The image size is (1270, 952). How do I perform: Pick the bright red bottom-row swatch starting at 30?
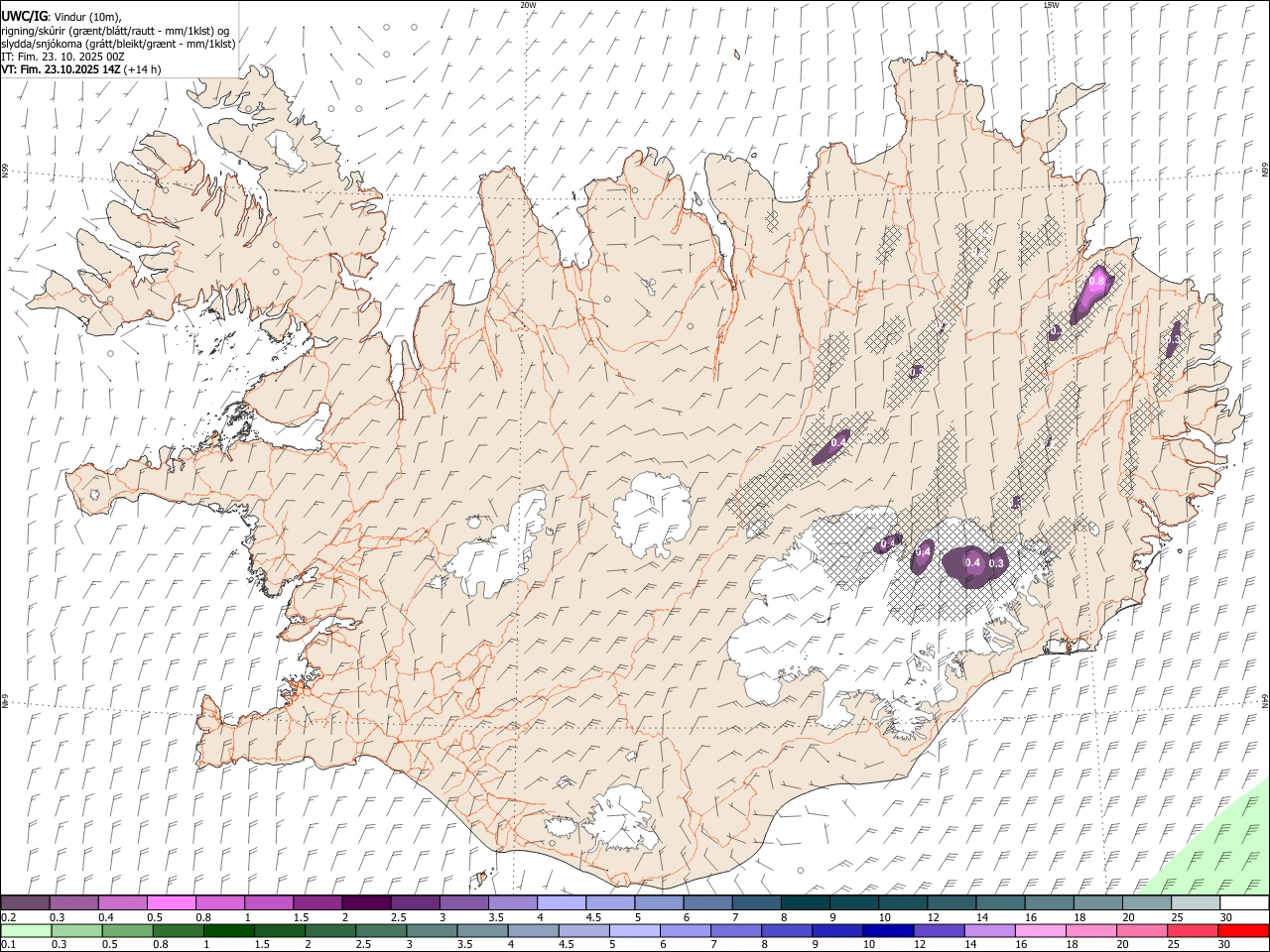[x=1243, y=930]
